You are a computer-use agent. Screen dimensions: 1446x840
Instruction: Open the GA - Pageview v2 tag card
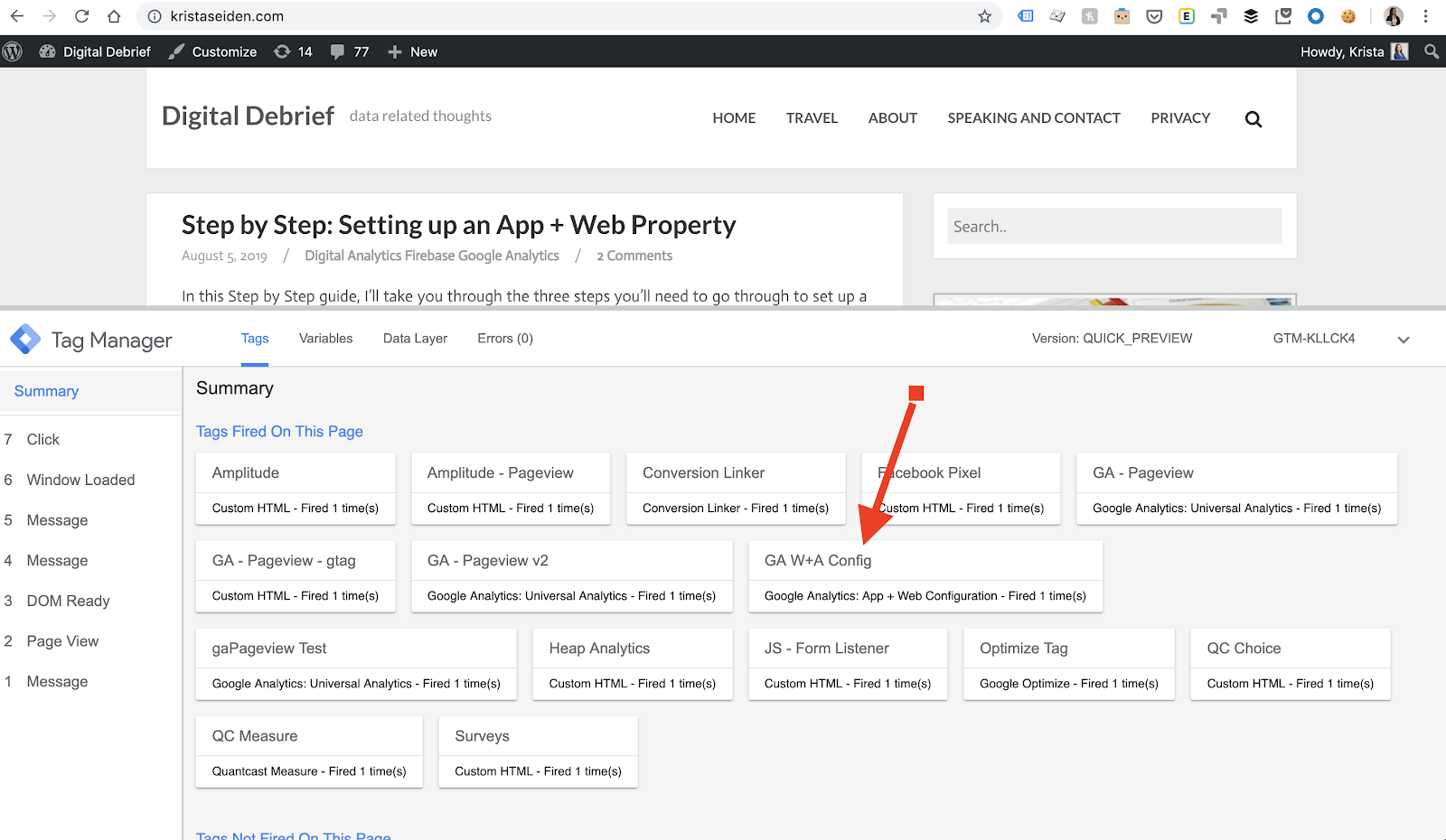pos(572,576)
